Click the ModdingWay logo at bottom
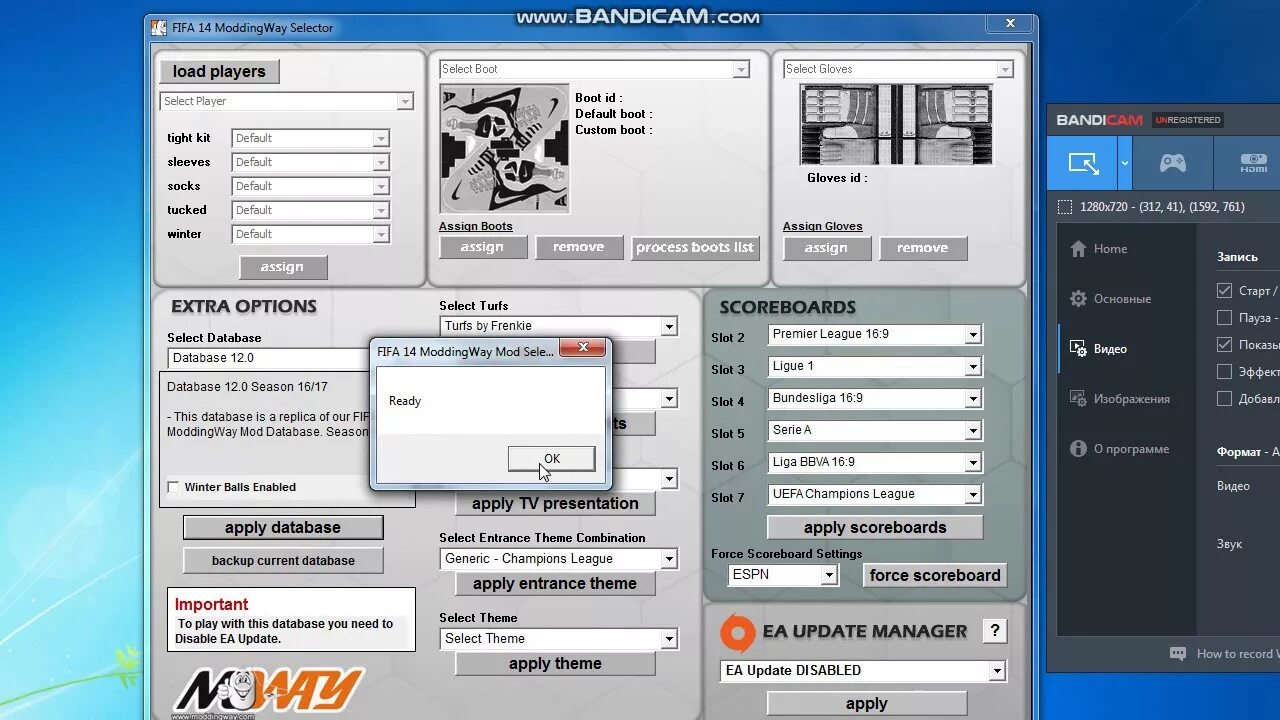This screenshot has height=720, width=1280. 268,692
